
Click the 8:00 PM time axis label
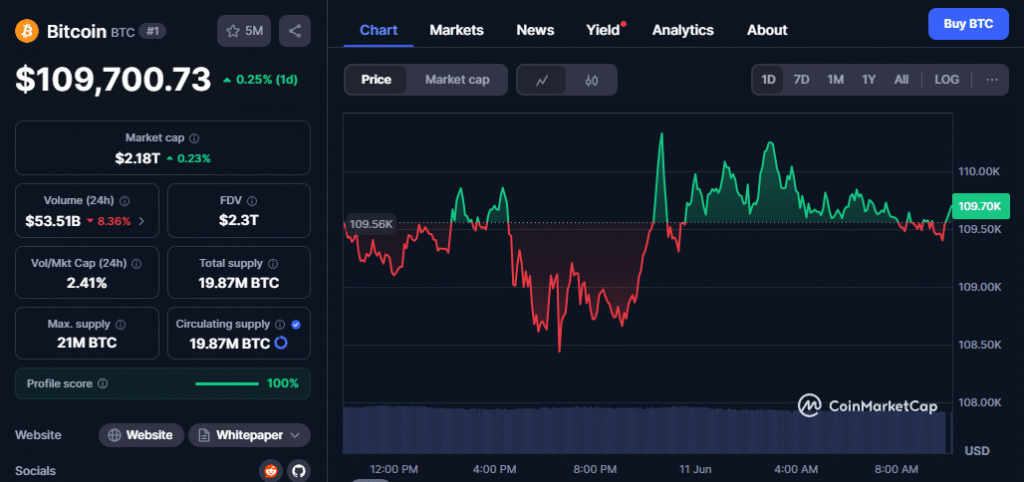pos(593,469)
